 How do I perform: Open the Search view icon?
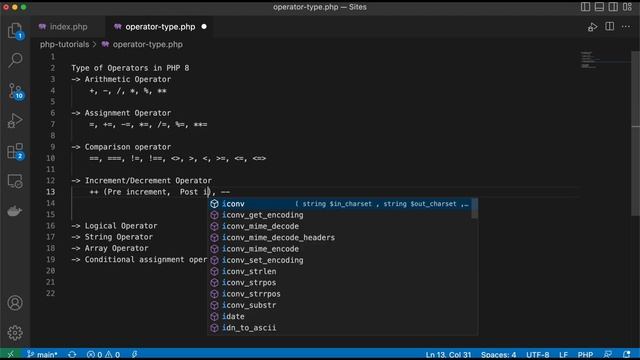(x=15, y=60)
